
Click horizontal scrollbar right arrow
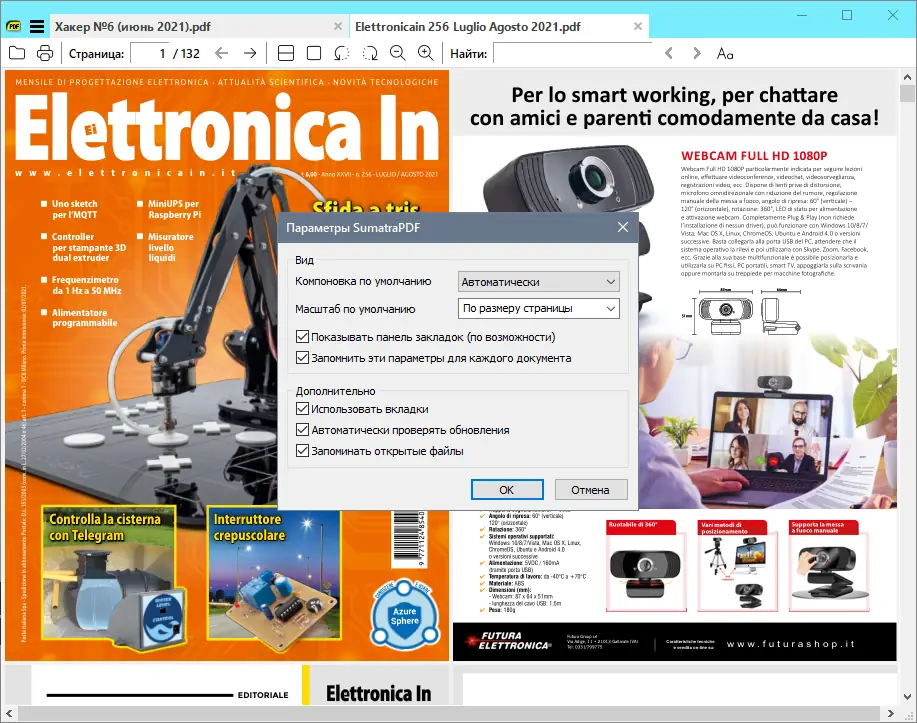click(x=891, y=713)
